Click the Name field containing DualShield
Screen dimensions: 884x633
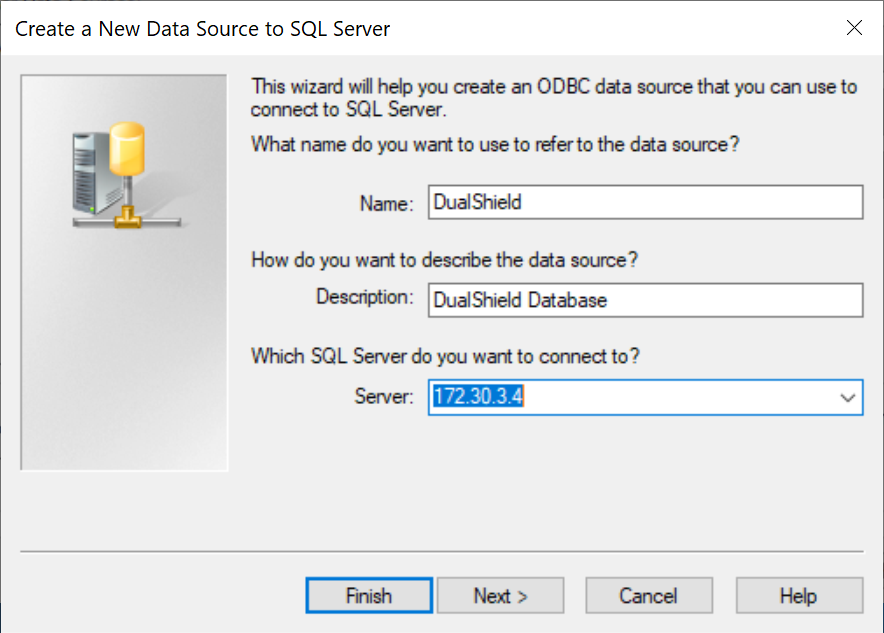(x=644, y=202)
